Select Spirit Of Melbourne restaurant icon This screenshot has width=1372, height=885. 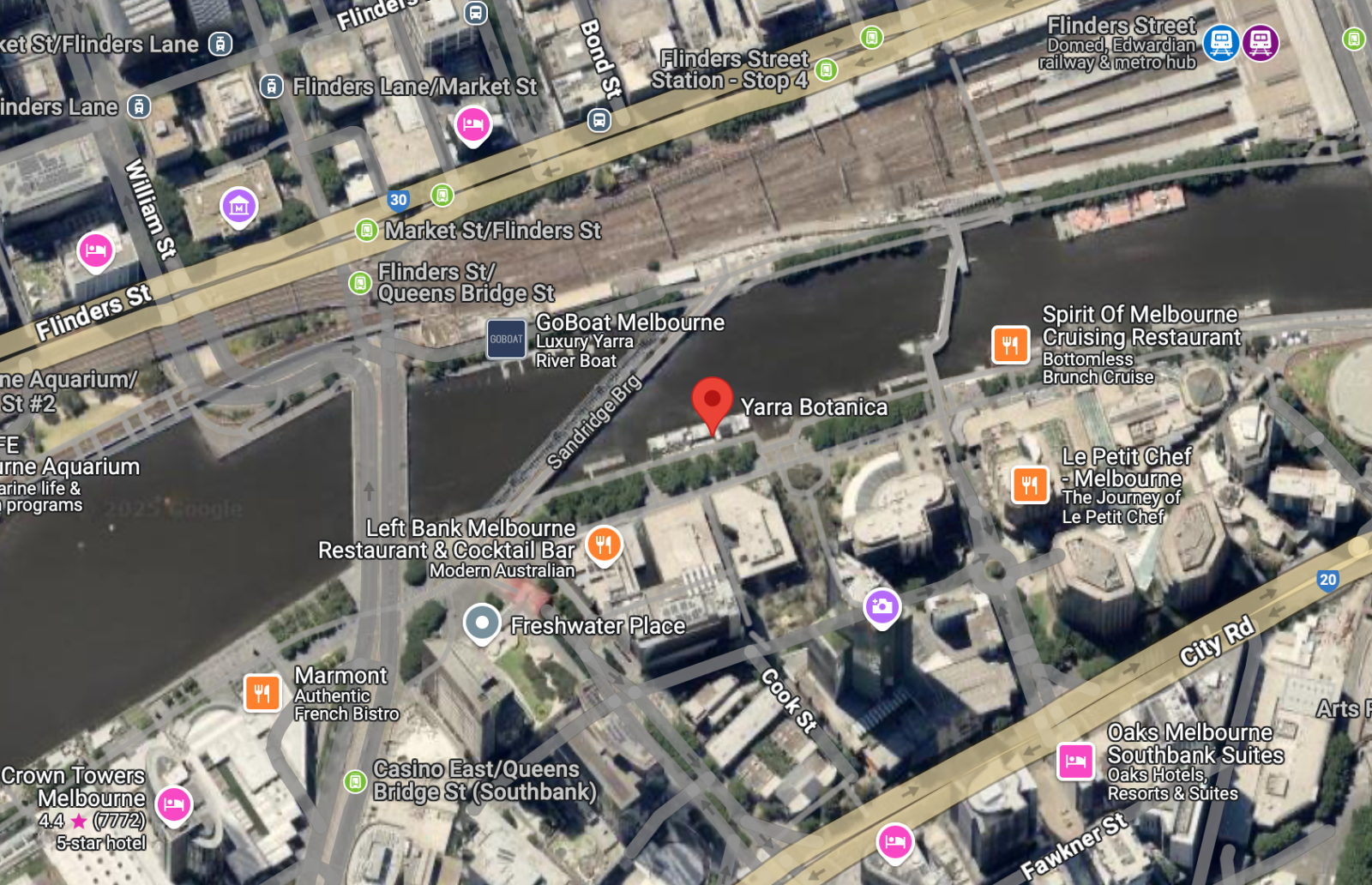point(1010,345)
